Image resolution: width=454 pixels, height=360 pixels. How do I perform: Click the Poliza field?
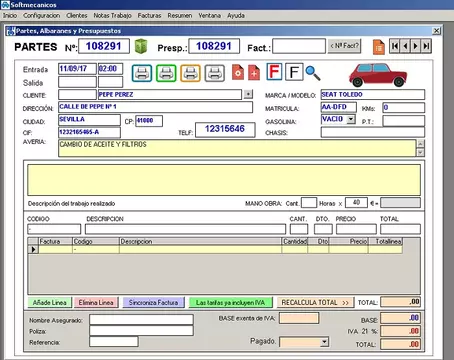tap(141, 331)
